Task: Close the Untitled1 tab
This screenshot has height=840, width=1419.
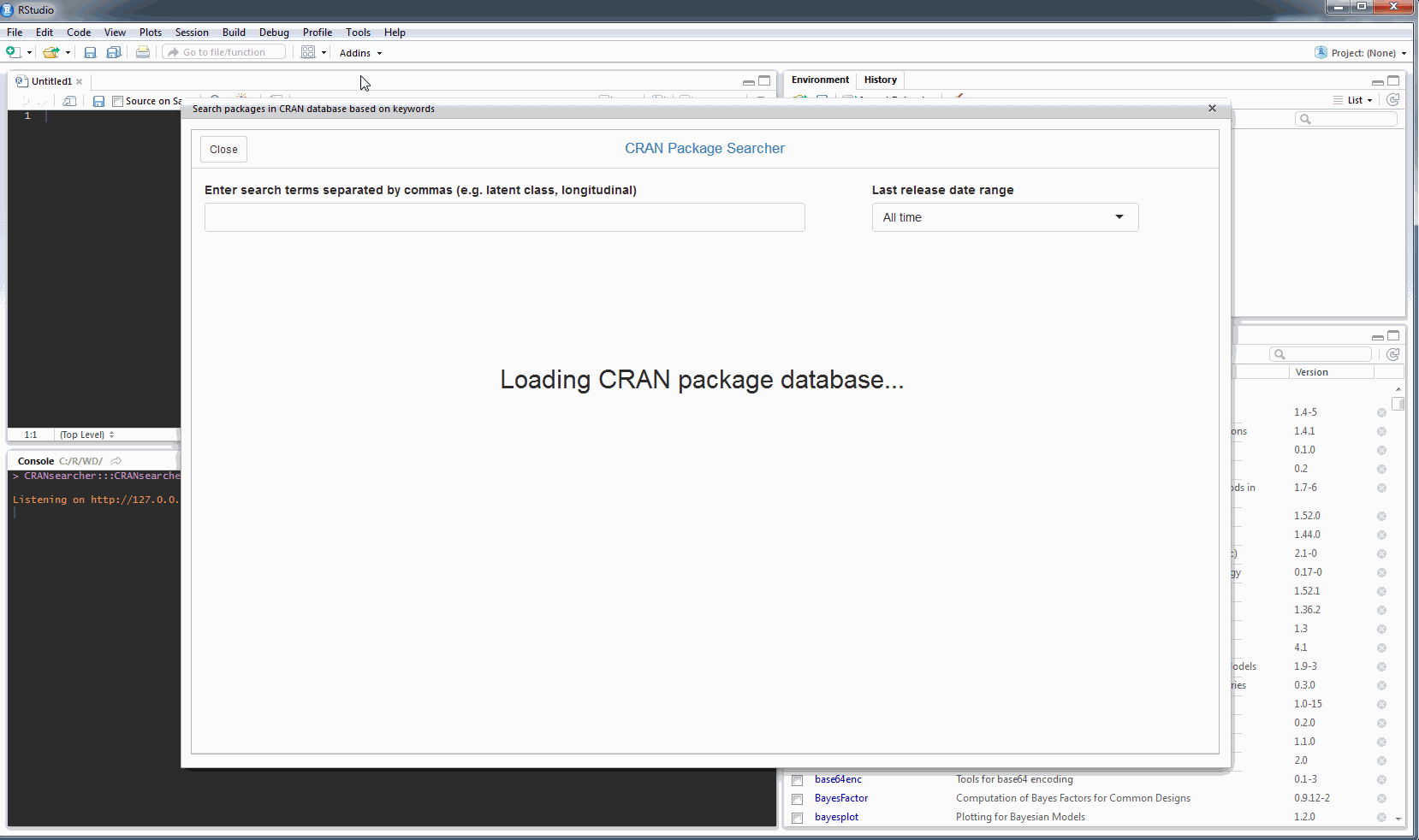Action: tap(80, 82)
